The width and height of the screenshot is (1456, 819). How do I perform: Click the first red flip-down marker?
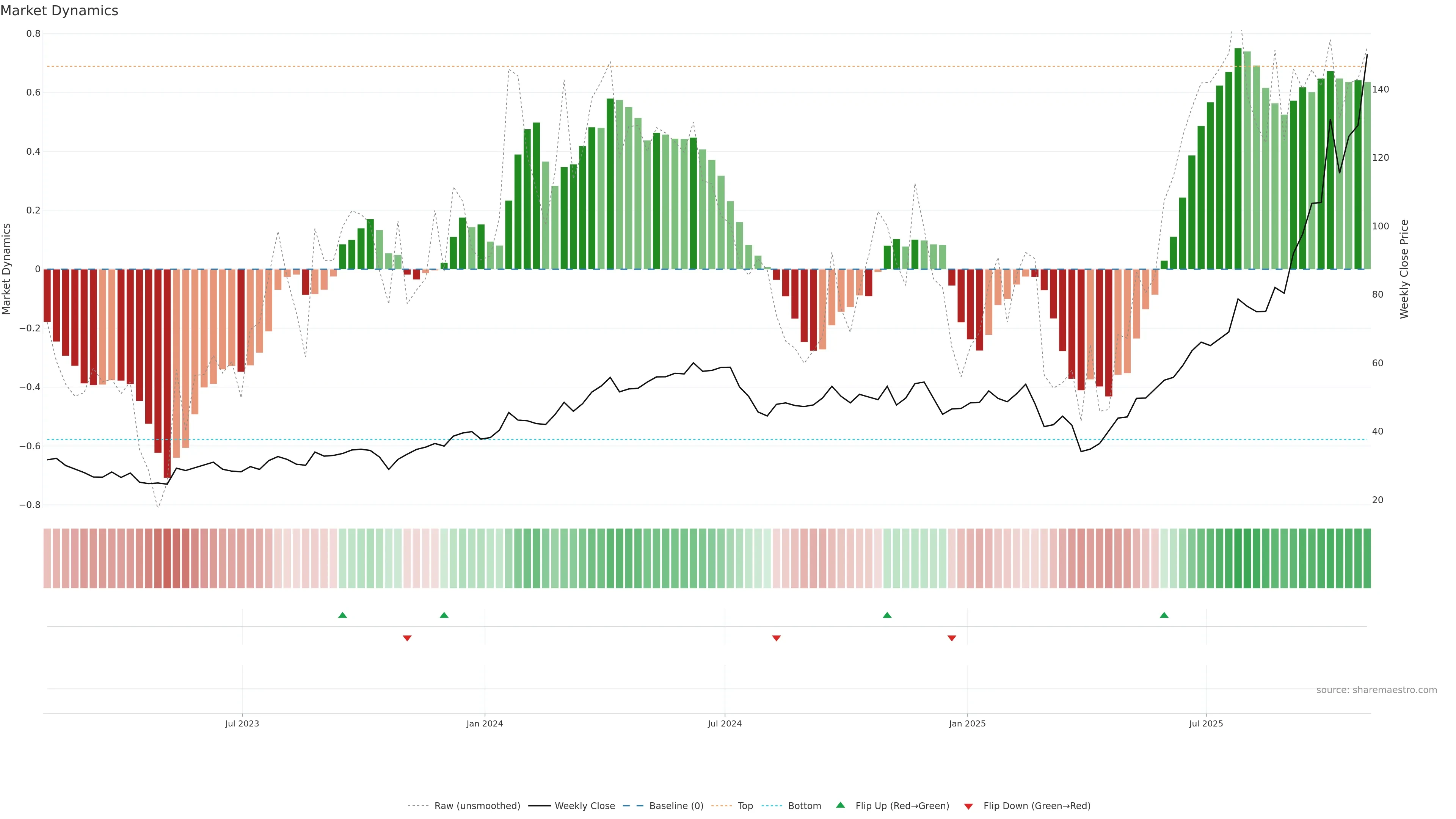tap(407, 638)
